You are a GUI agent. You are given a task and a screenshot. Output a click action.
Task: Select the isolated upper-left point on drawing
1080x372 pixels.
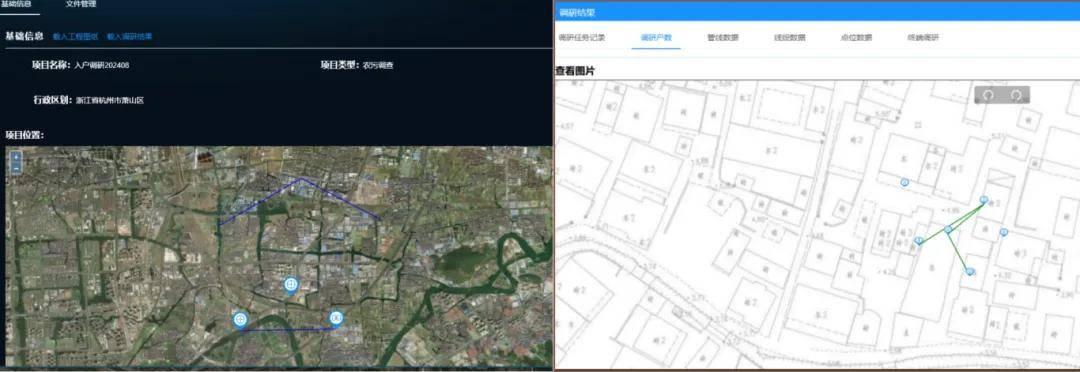[904, 182]
